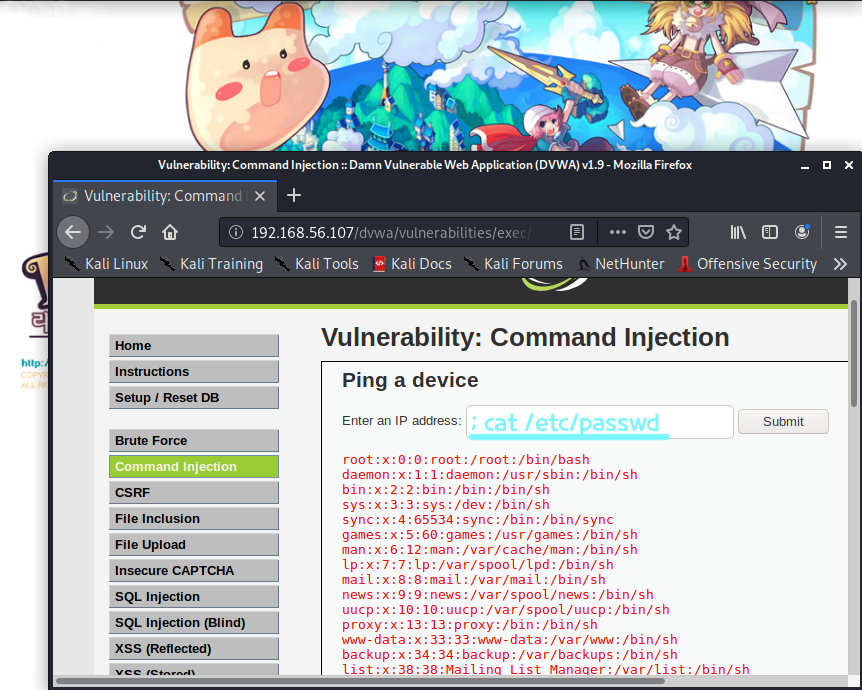Open SQL Injection page
This screenshot has height=690, width=862.
(194, 597)
